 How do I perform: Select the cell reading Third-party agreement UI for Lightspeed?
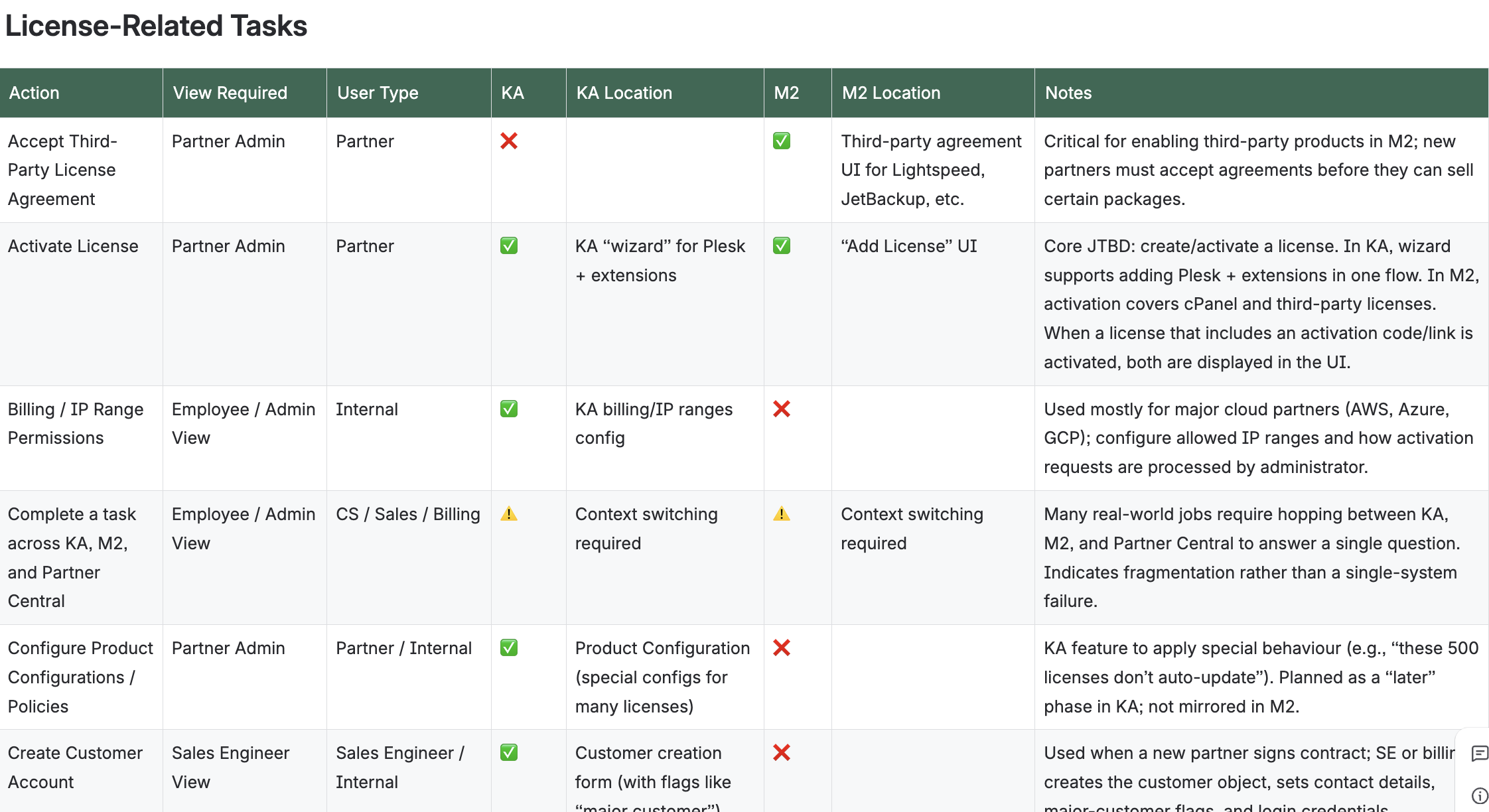point(929,170)
